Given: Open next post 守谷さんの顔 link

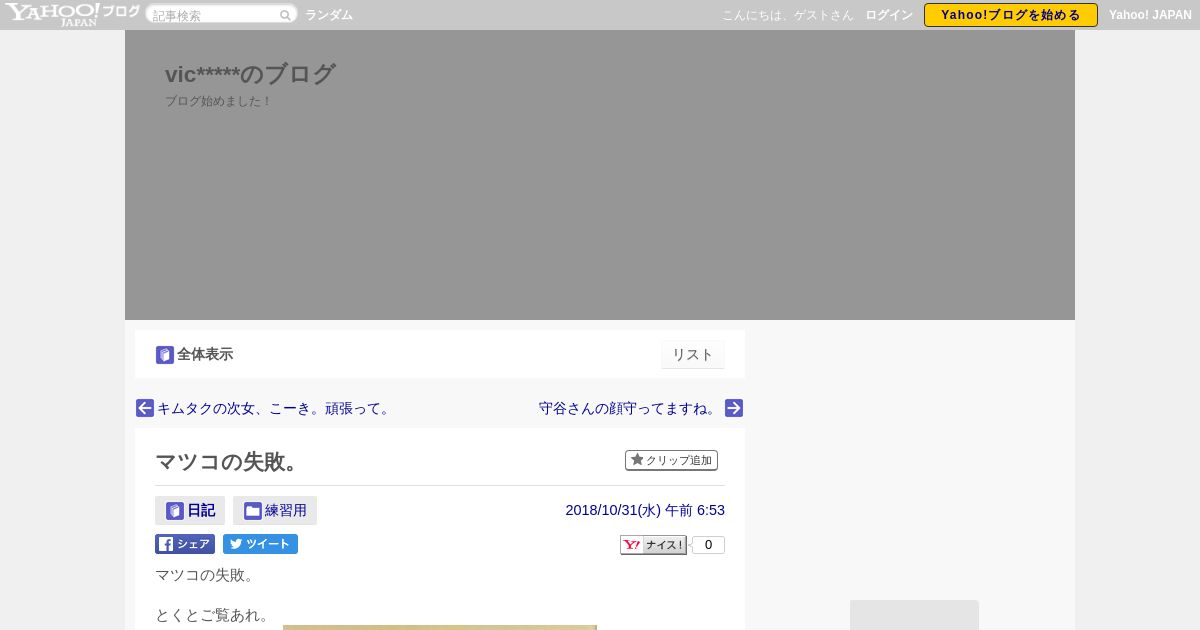Looking at the screenshot, I should 630,408.
